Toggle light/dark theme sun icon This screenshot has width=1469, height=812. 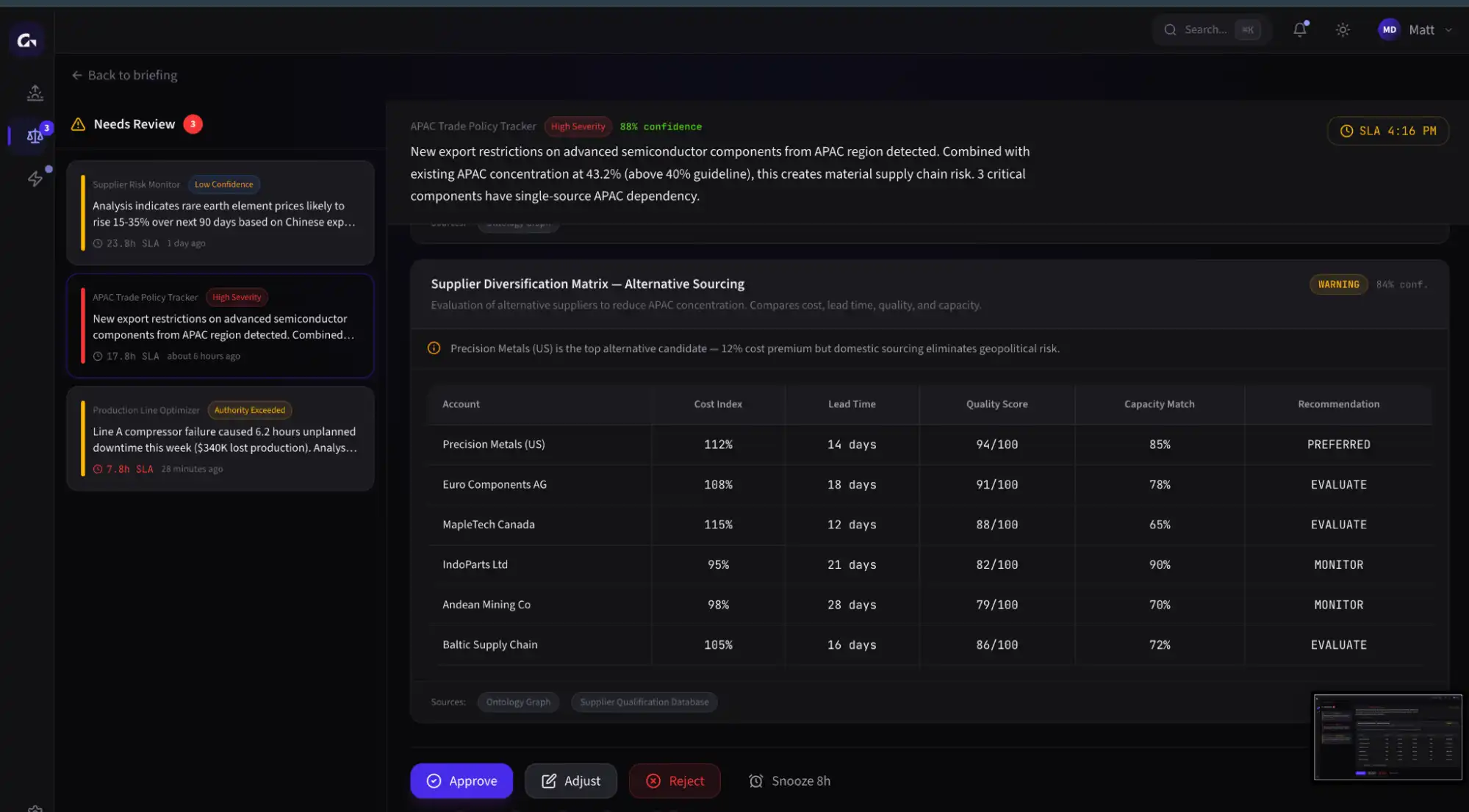(1343, 29)
